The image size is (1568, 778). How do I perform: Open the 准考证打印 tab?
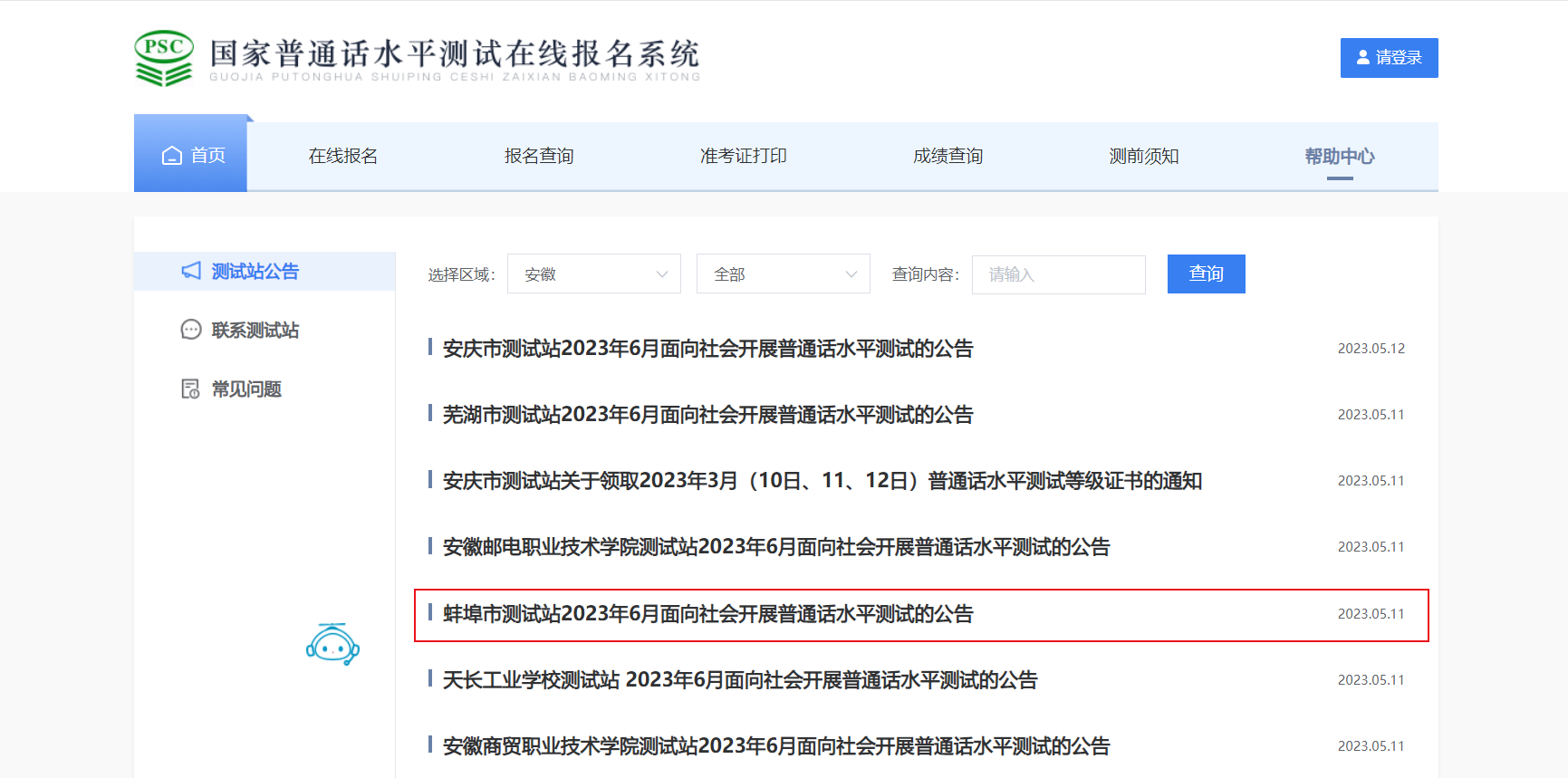pyautogui.click(x=744, y=156)
